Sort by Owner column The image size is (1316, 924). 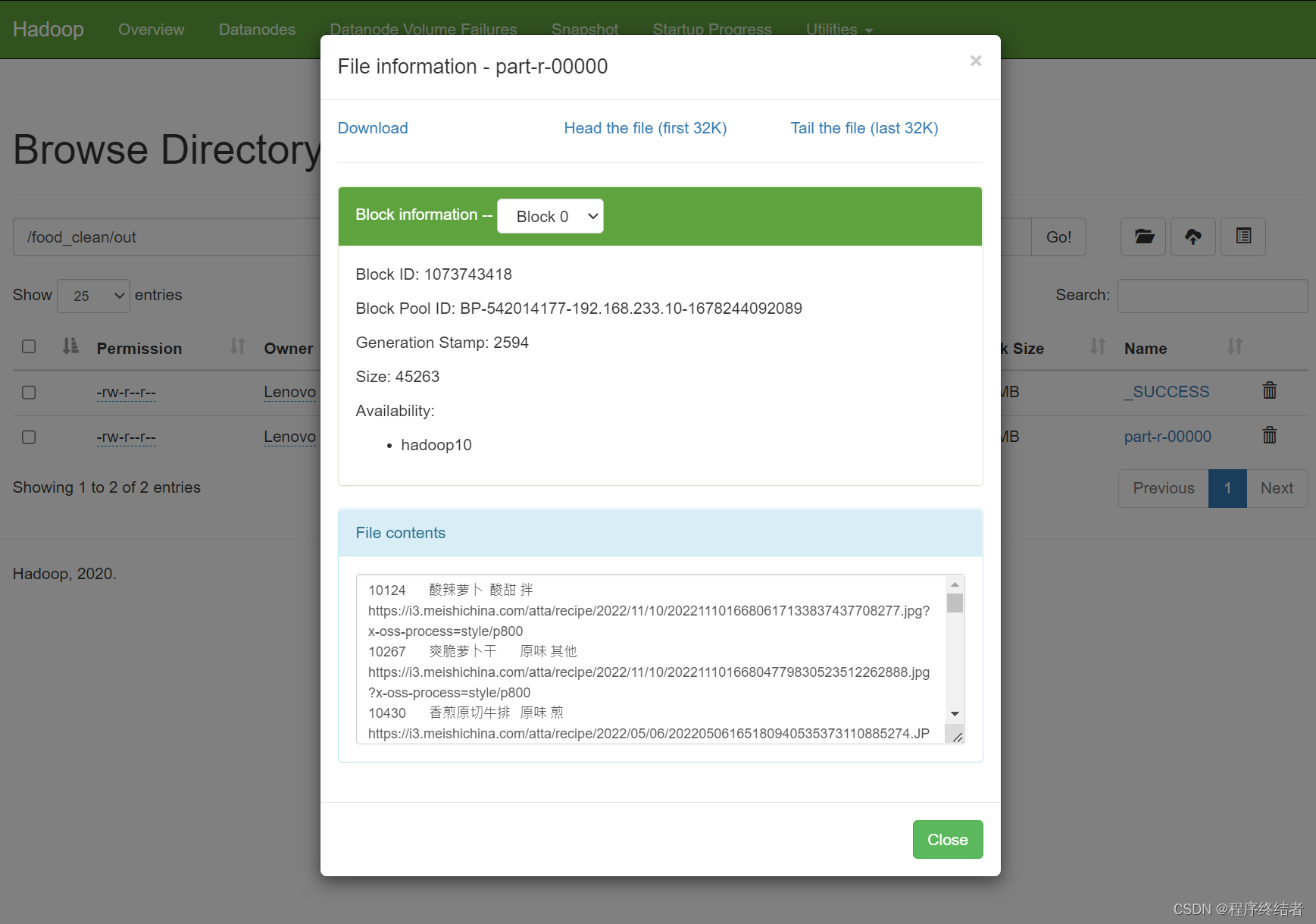click(289, 349)
